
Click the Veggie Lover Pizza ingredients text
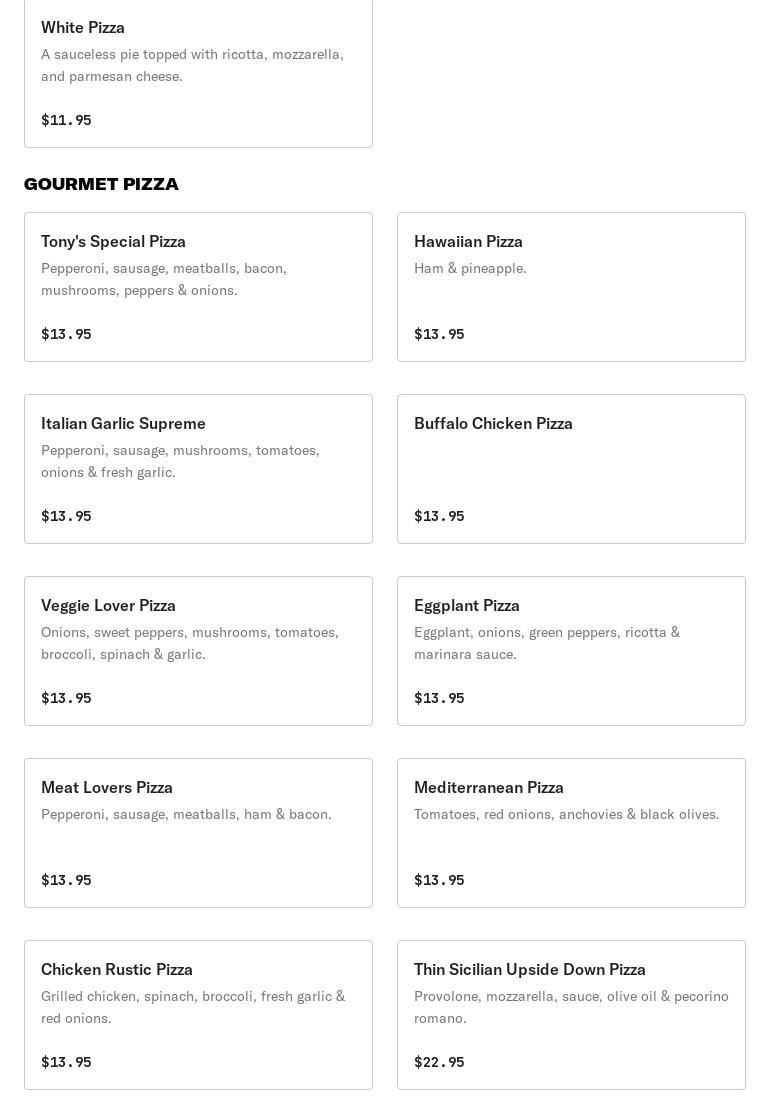(x=190, y=643)
